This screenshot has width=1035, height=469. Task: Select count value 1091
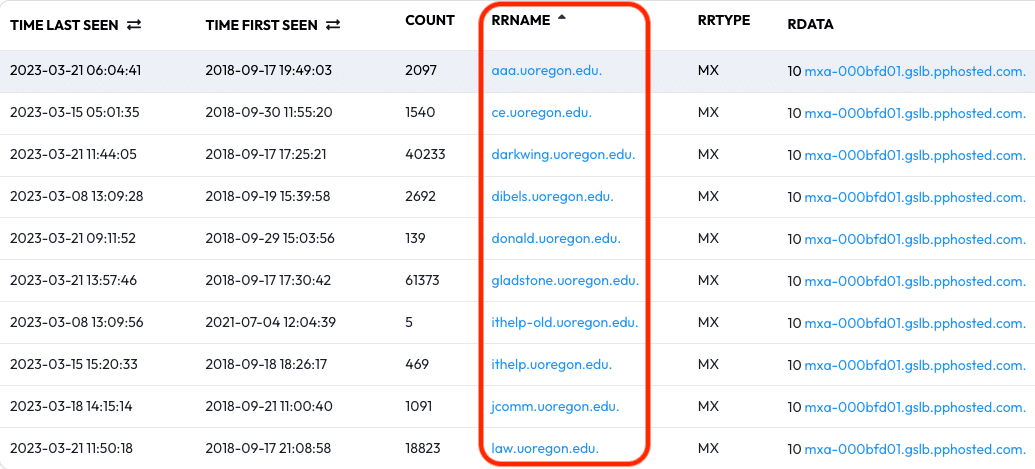[418, 406]
